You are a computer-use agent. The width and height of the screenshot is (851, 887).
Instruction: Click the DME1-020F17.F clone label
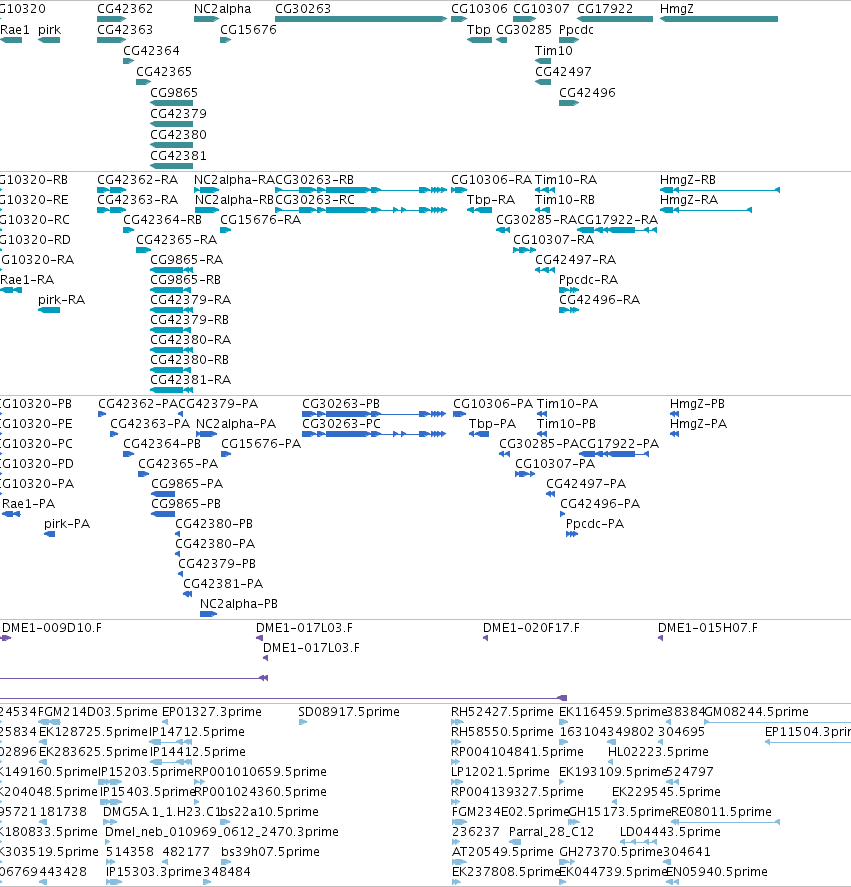tap(531, 628)
